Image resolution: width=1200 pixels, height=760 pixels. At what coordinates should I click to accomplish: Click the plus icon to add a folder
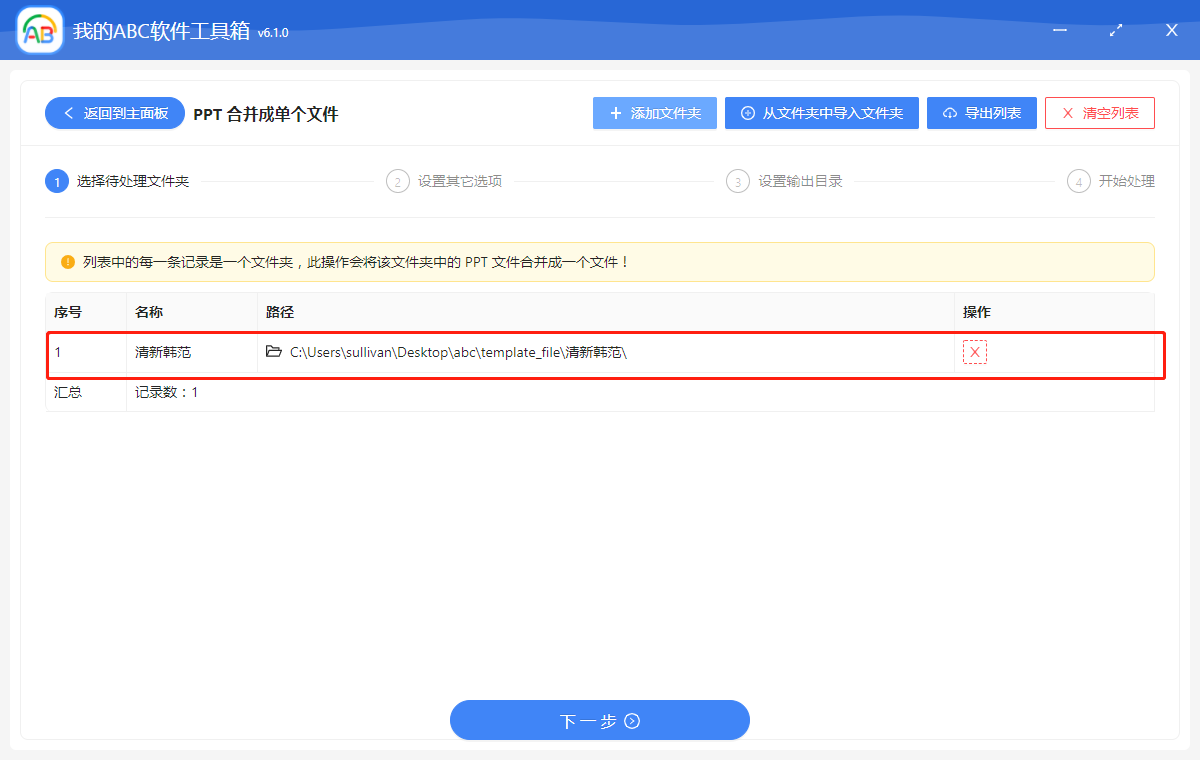(616, 112)
